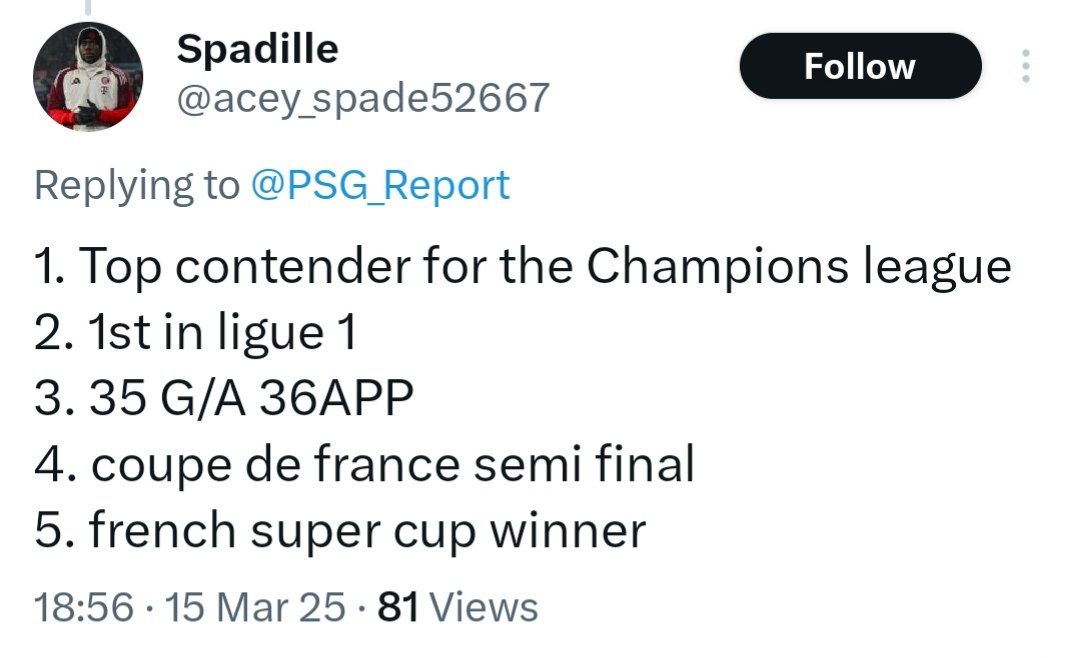Viewport: 1080px width, 658px height.
Task: Click the "french super cup winner" line
Action: click(x=340, y=531)
